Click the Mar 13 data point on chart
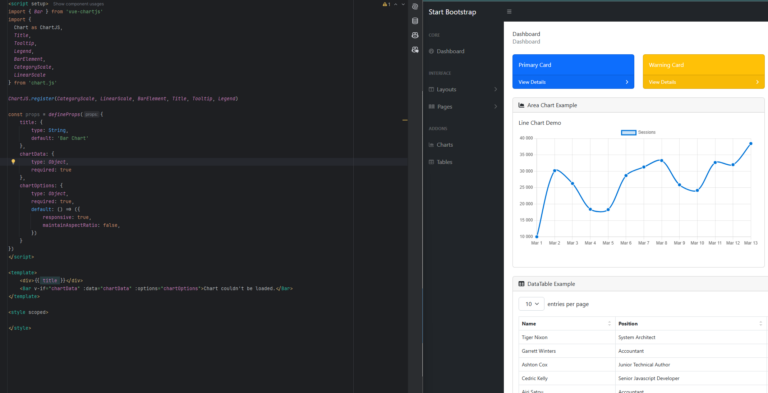 pyautogui.click(x=750, y=144)
